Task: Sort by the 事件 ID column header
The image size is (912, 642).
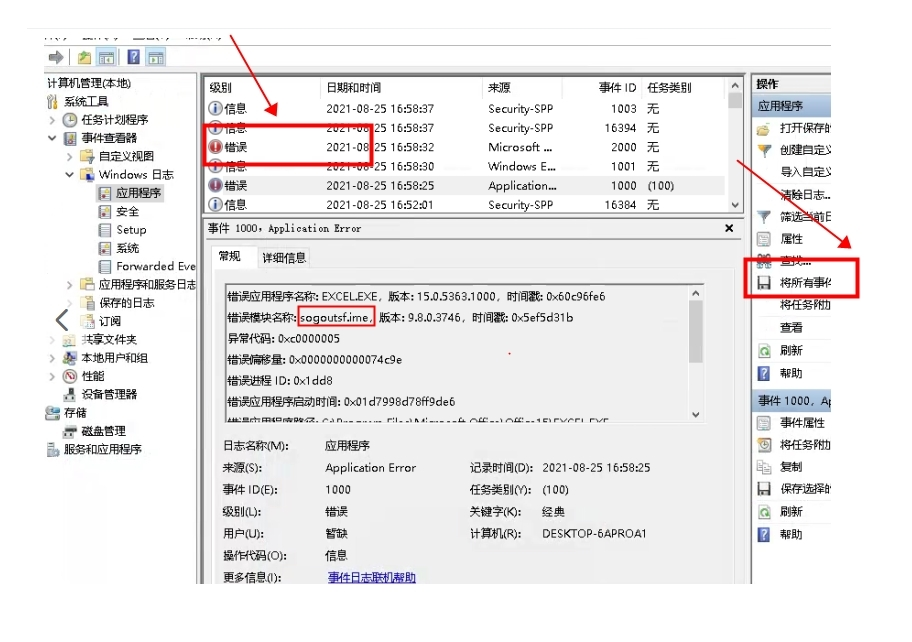Action: click(x=617, y=88)
